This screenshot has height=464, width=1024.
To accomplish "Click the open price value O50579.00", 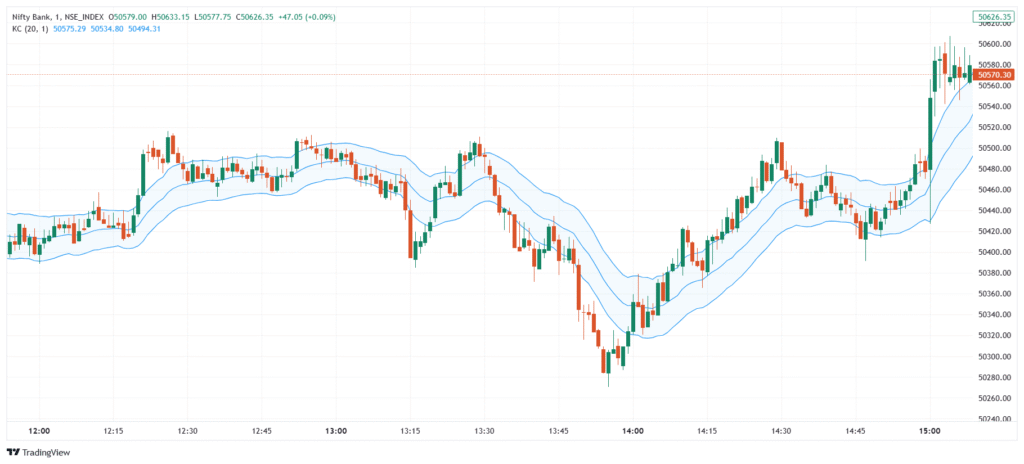I will 127,17.
